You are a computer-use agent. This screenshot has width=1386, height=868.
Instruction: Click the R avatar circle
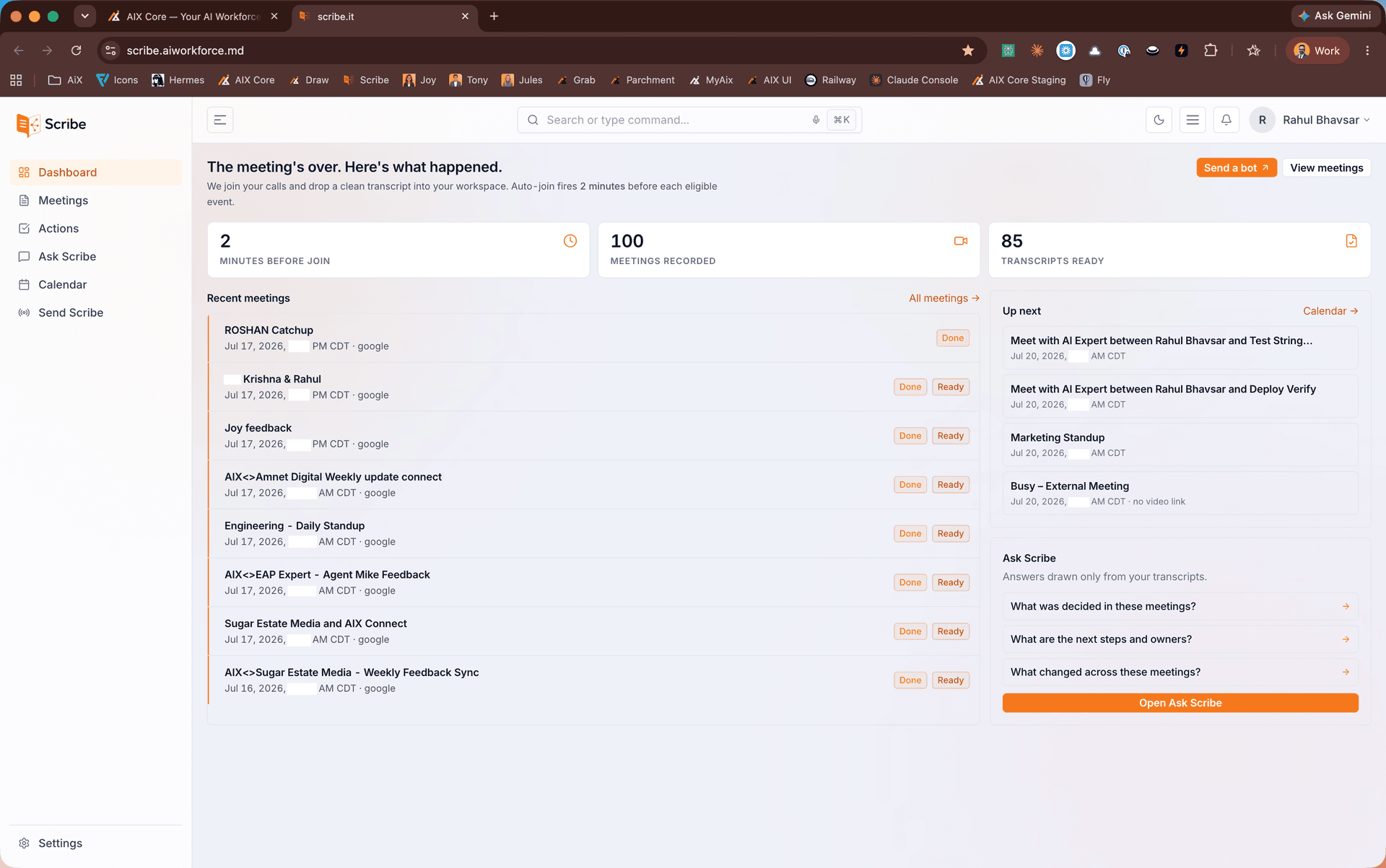coord(1262,120)
